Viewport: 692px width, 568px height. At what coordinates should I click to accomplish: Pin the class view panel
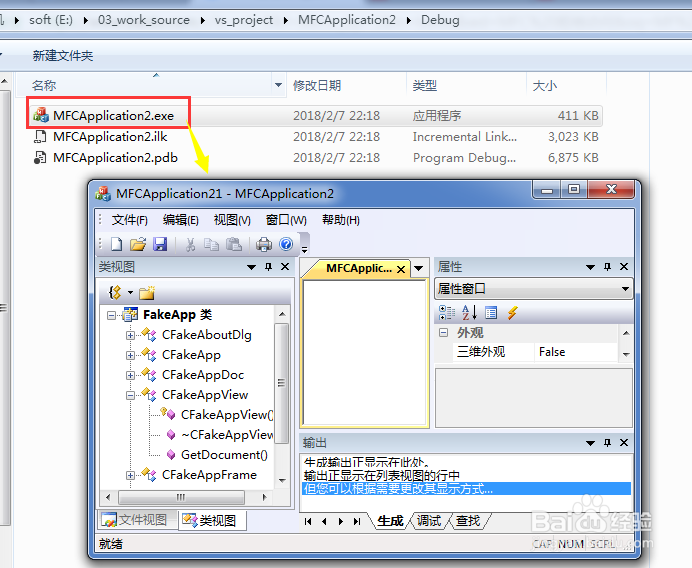[x=268, y=267]
